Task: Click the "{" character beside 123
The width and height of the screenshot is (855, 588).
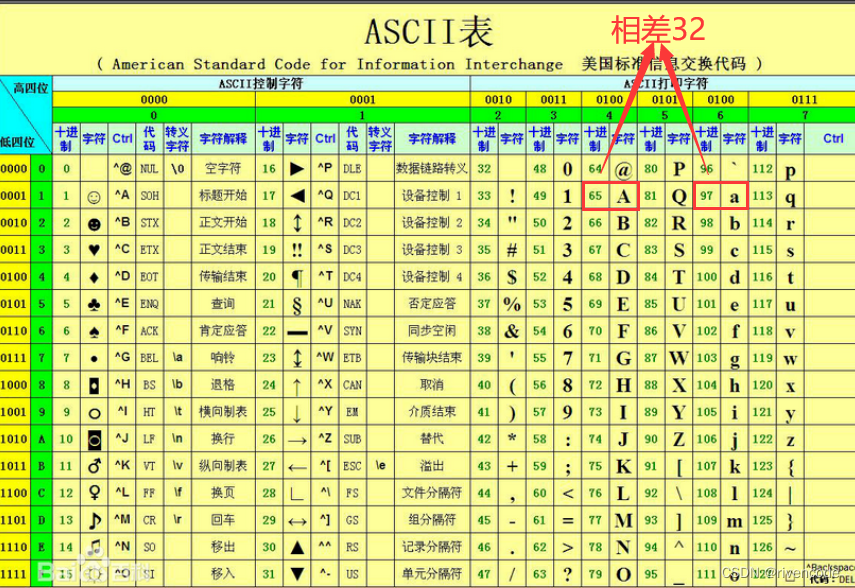Action: click(790, 467)
